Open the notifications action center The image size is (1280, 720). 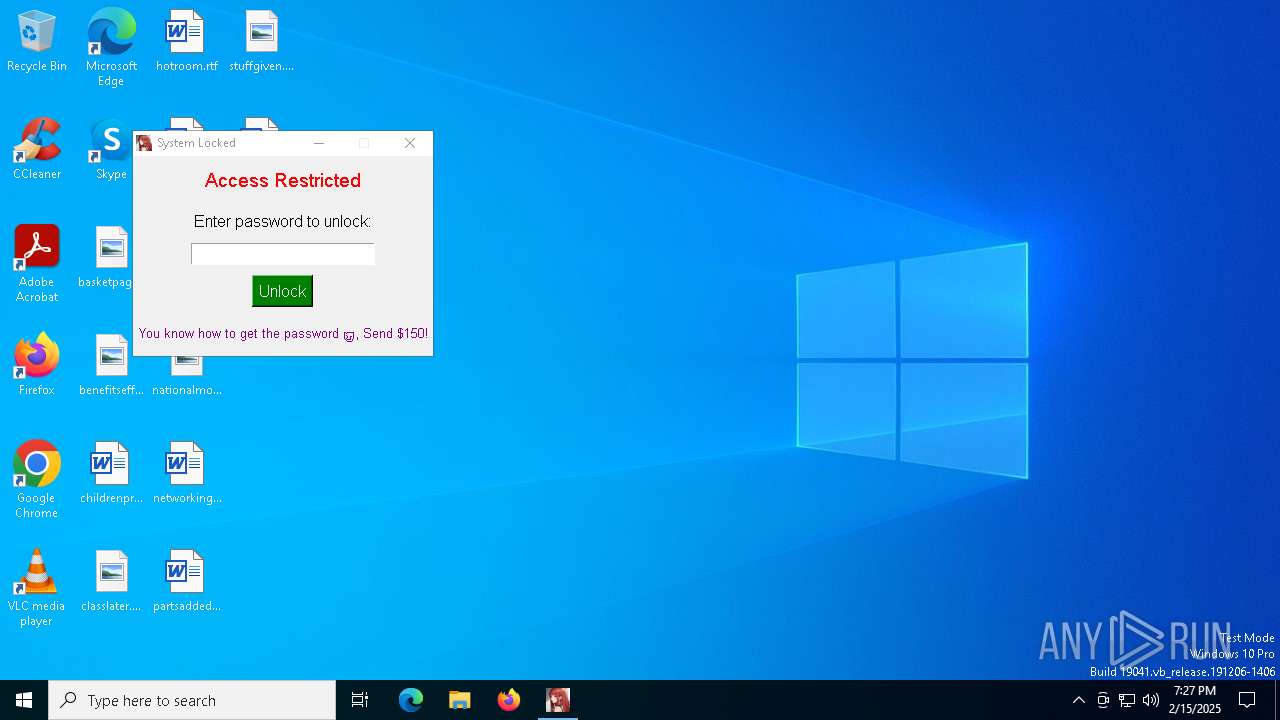coord(1247,700)
